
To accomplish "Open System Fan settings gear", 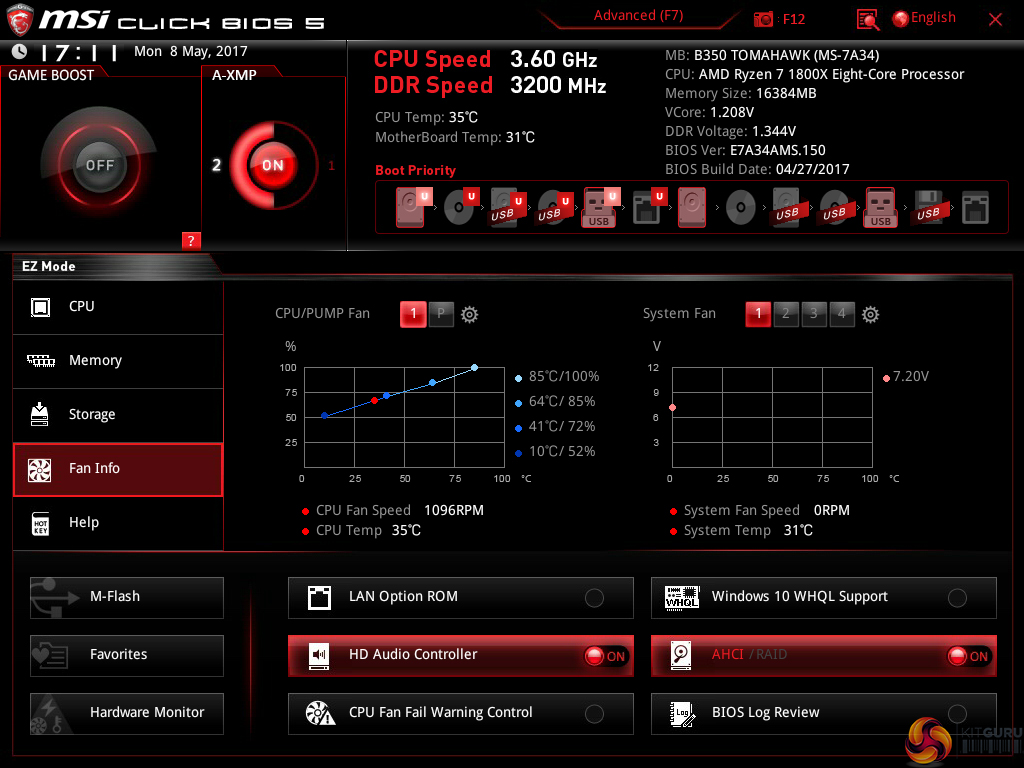I will pos(871,315).
